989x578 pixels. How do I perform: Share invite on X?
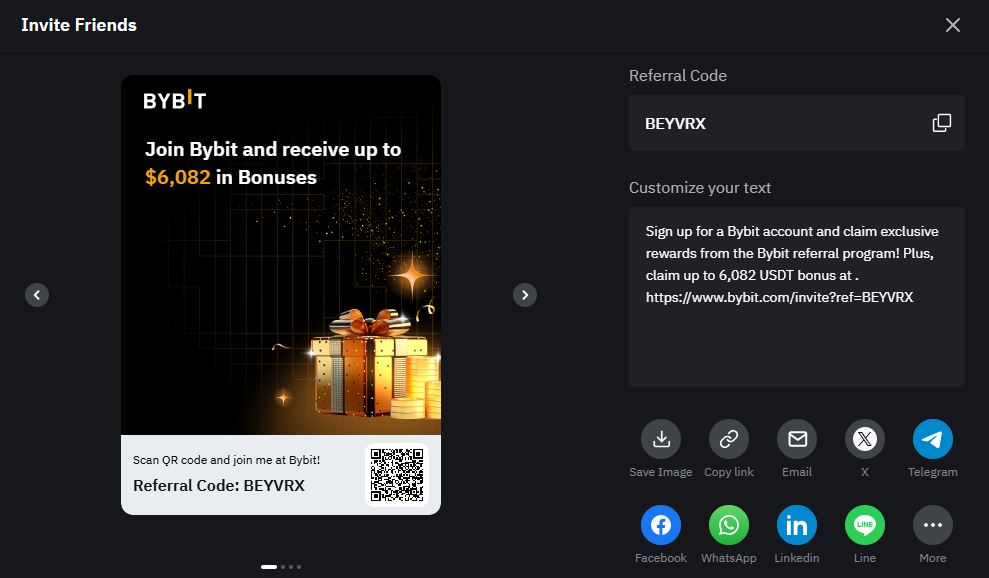click(865, 439)
